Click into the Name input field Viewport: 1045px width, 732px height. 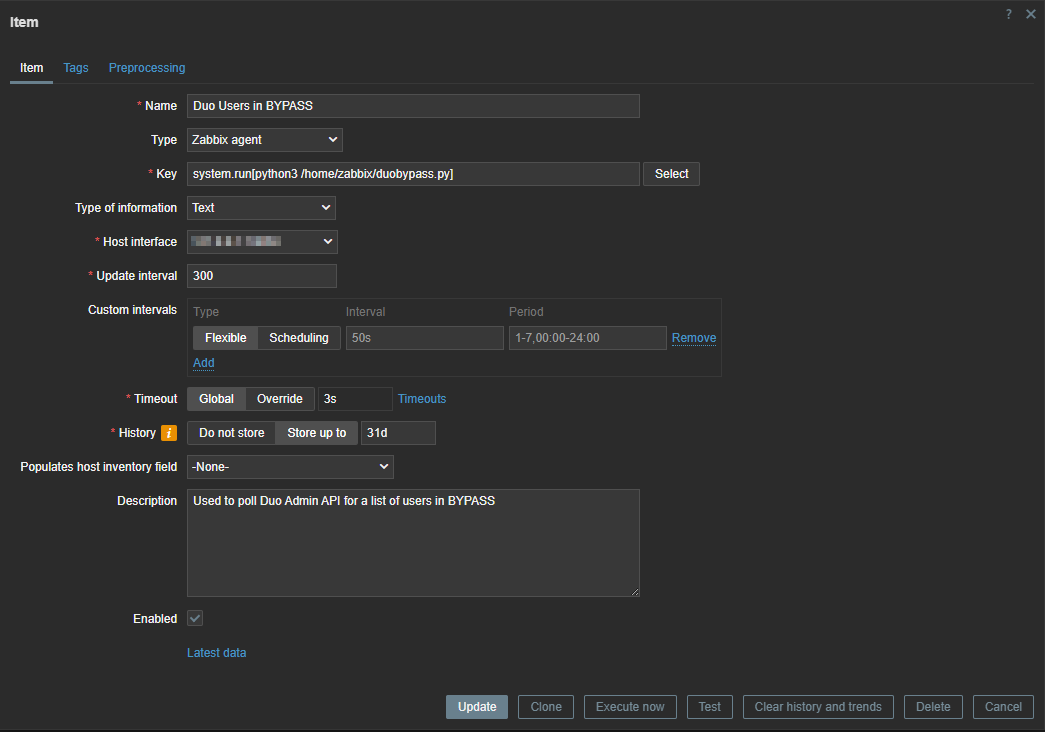[412, 106]
